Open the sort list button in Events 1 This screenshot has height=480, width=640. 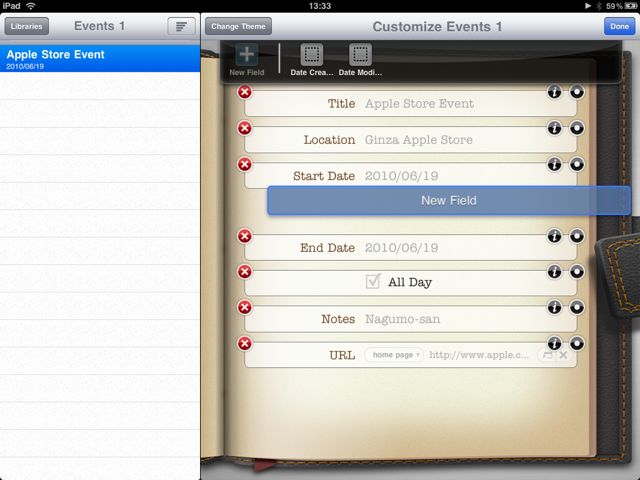(x=181, y=27)
